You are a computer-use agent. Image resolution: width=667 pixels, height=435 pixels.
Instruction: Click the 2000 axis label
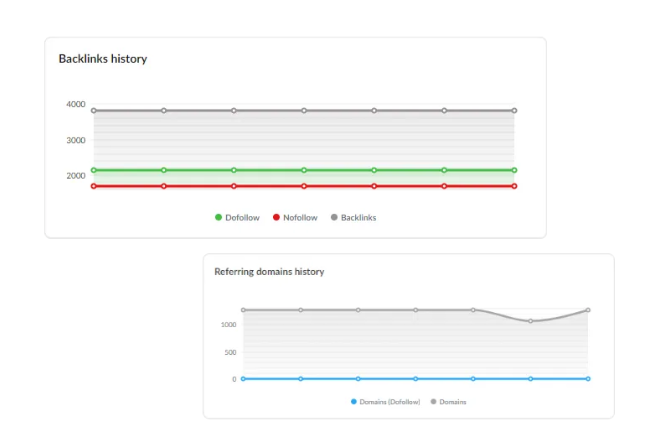tap(76, 176)
